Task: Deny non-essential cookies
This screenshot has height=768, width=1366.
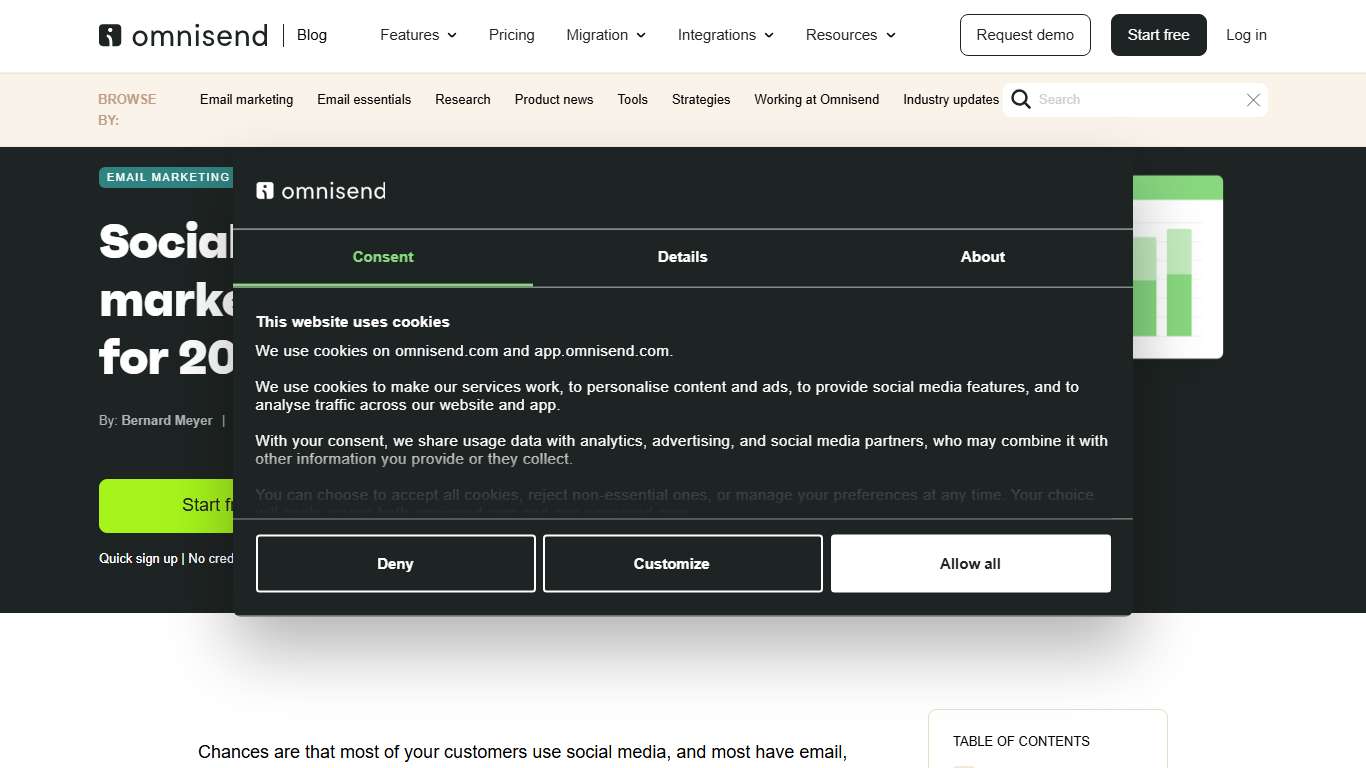Action: coord(395,563)
